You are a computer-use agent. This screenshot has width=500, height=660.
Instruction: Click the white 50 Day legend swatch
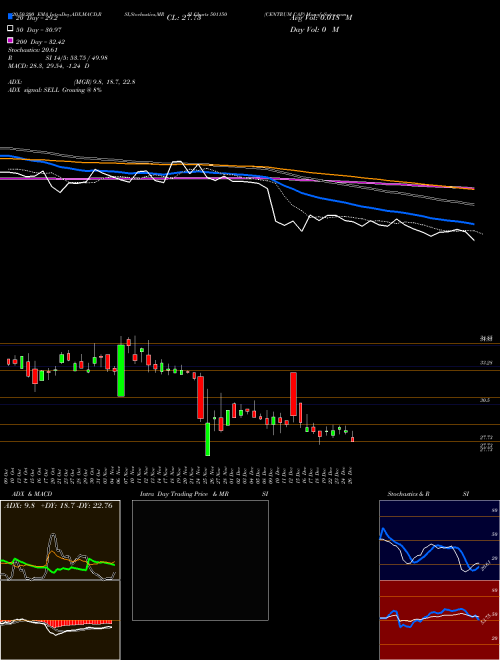10,29
